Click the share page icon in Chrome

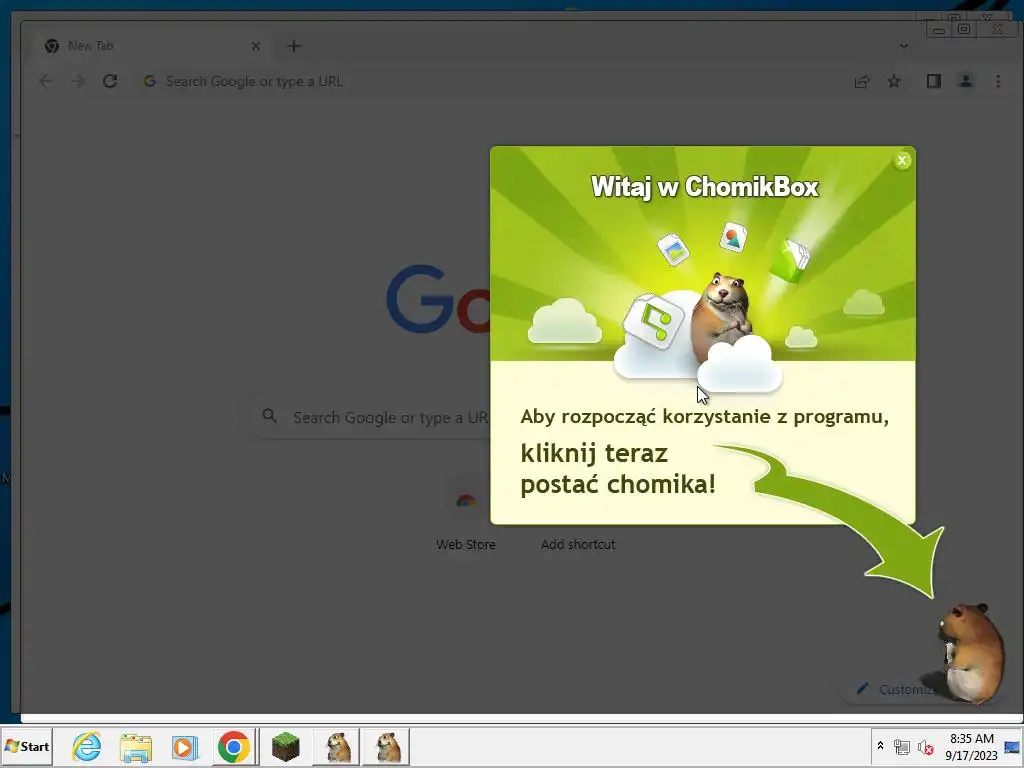coord(862,82)
